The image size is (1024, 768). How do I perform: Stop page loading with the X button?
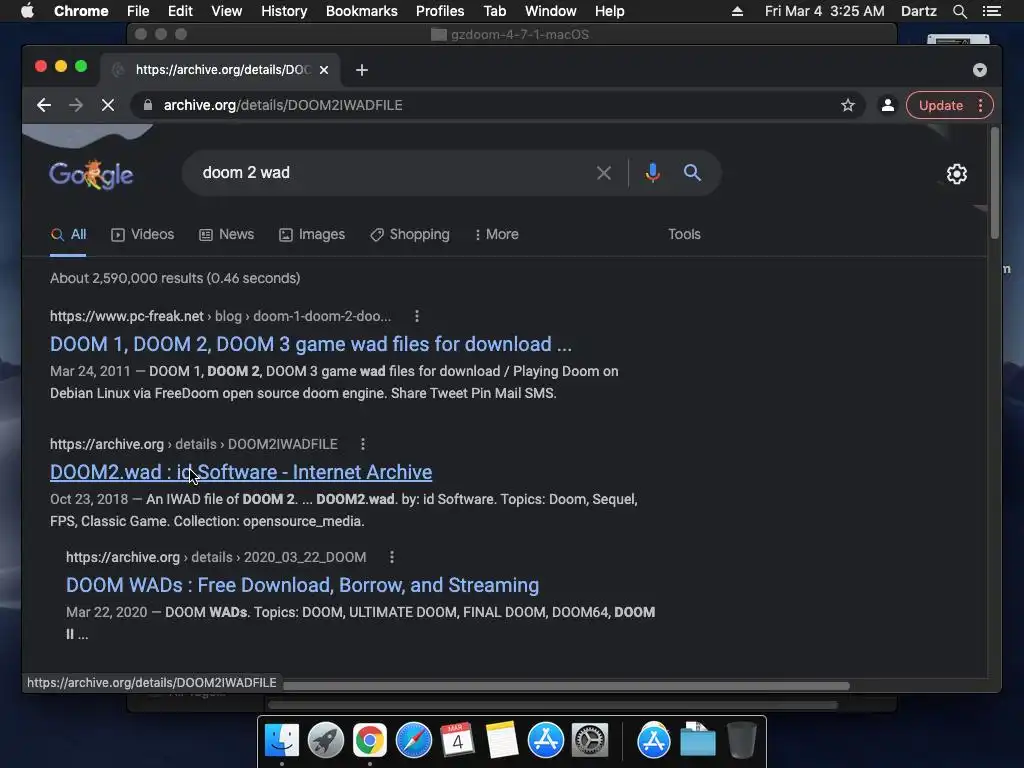click(x=108, y=105)
